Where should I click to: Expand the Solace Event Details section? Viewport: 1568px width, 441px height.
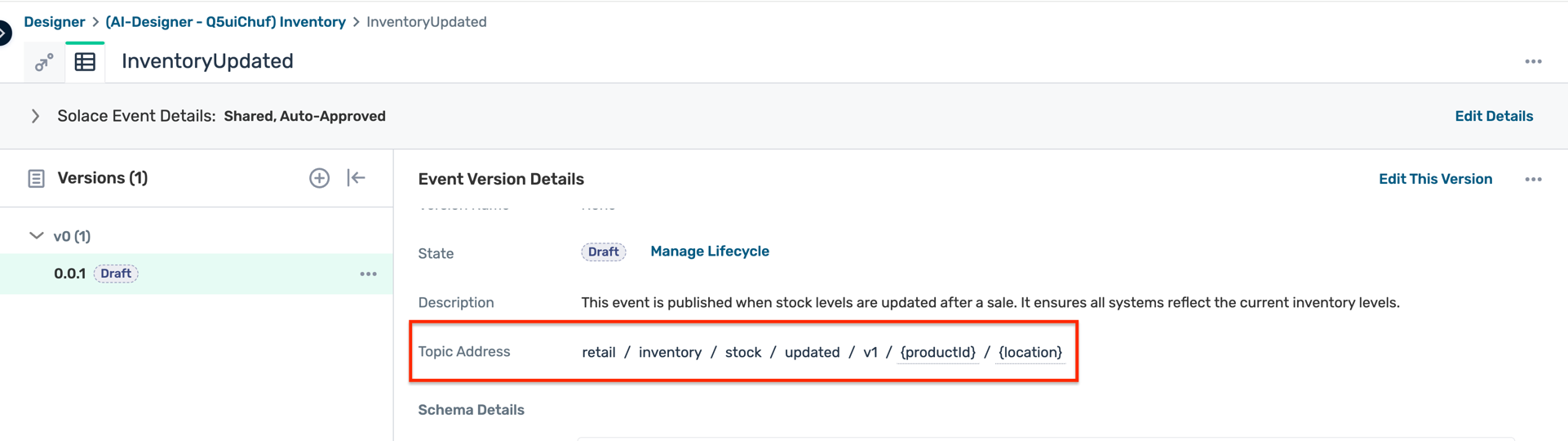pos(35,116)
